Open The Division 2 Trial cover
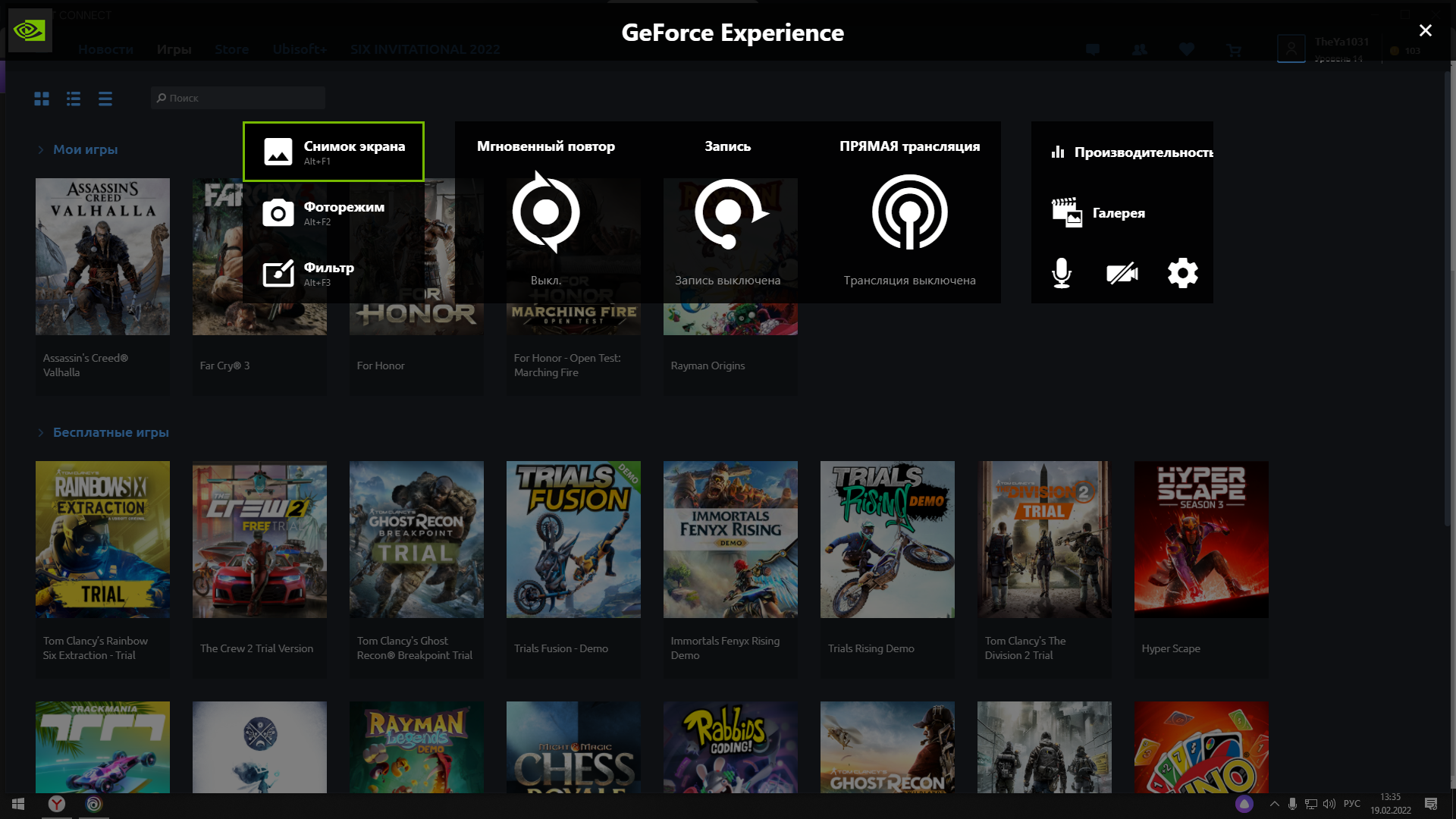Viewport: 1456px width, 819px height. [1044, 539]
